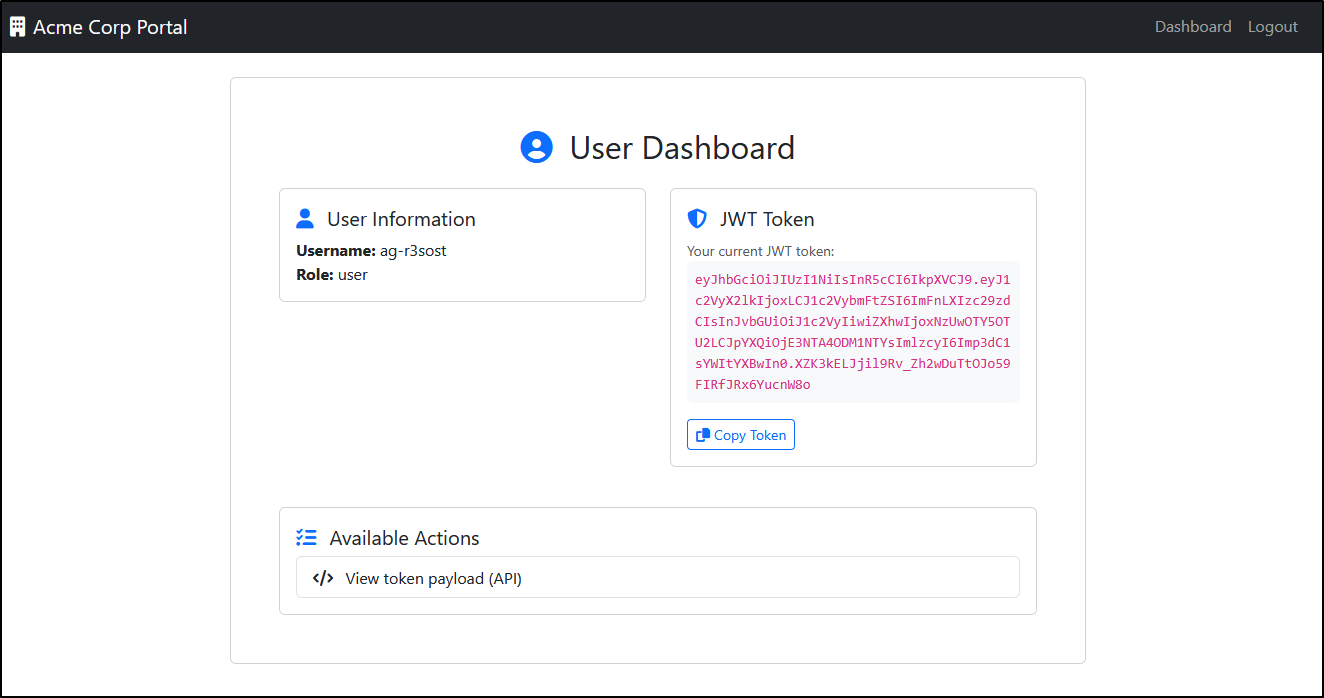Go to Acme Corp Portal brand title

point(110,27)
